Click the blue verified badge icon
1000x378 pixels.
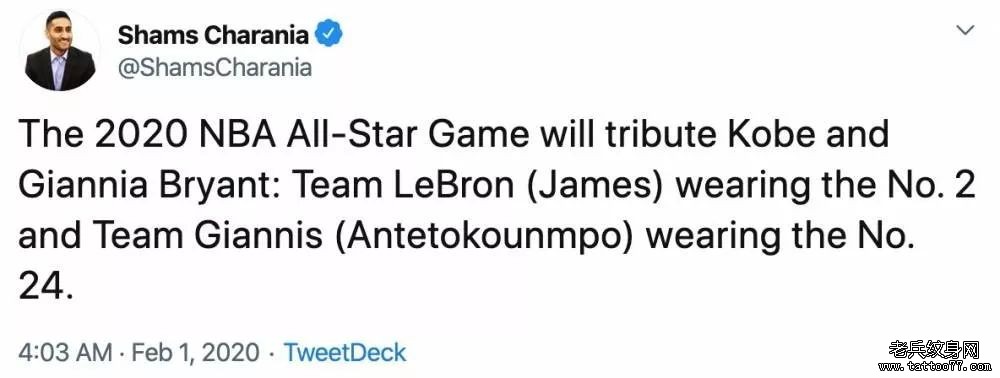pyautogui.click(x=330, y=34)
